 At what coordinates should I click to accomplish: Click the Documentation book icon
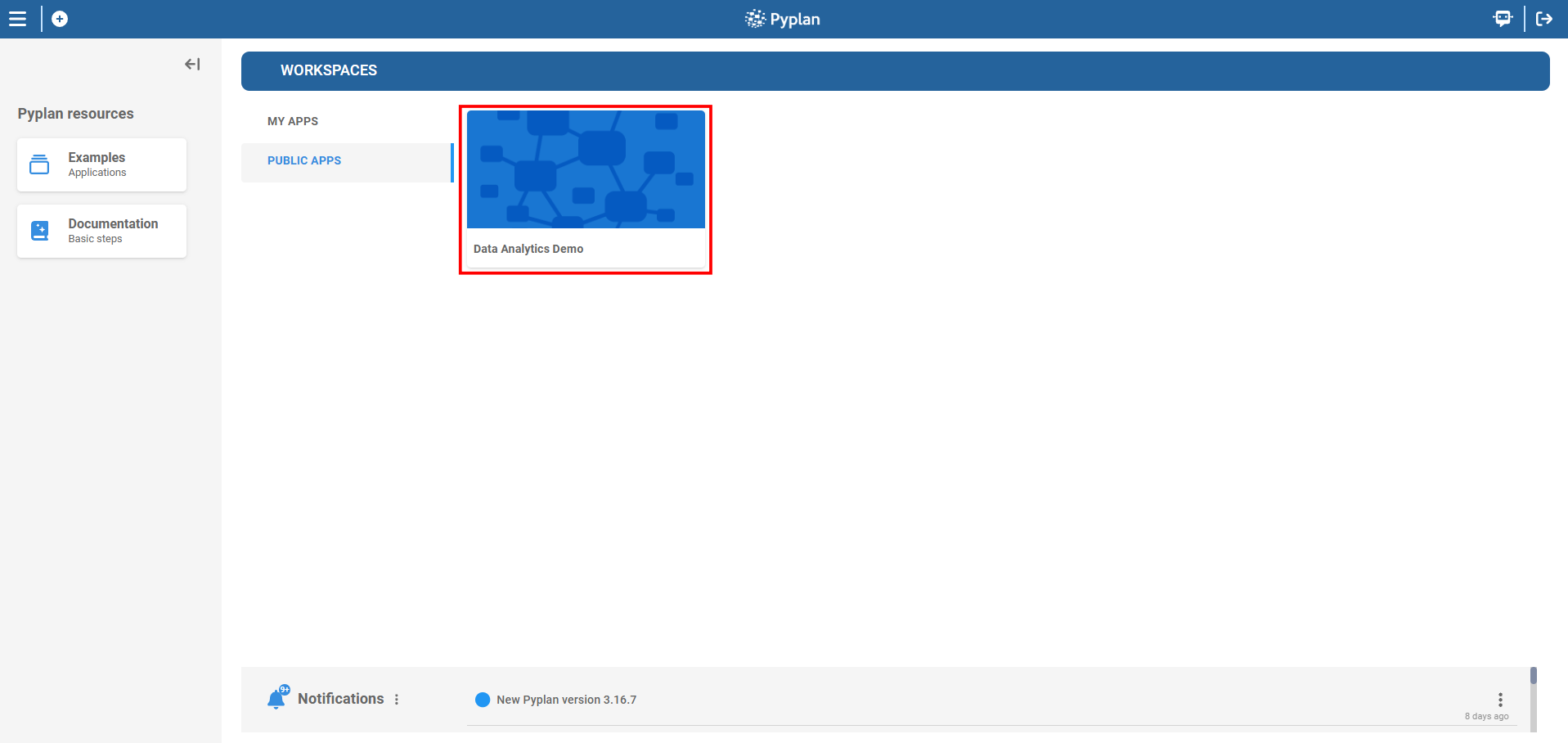click(39, 231)
